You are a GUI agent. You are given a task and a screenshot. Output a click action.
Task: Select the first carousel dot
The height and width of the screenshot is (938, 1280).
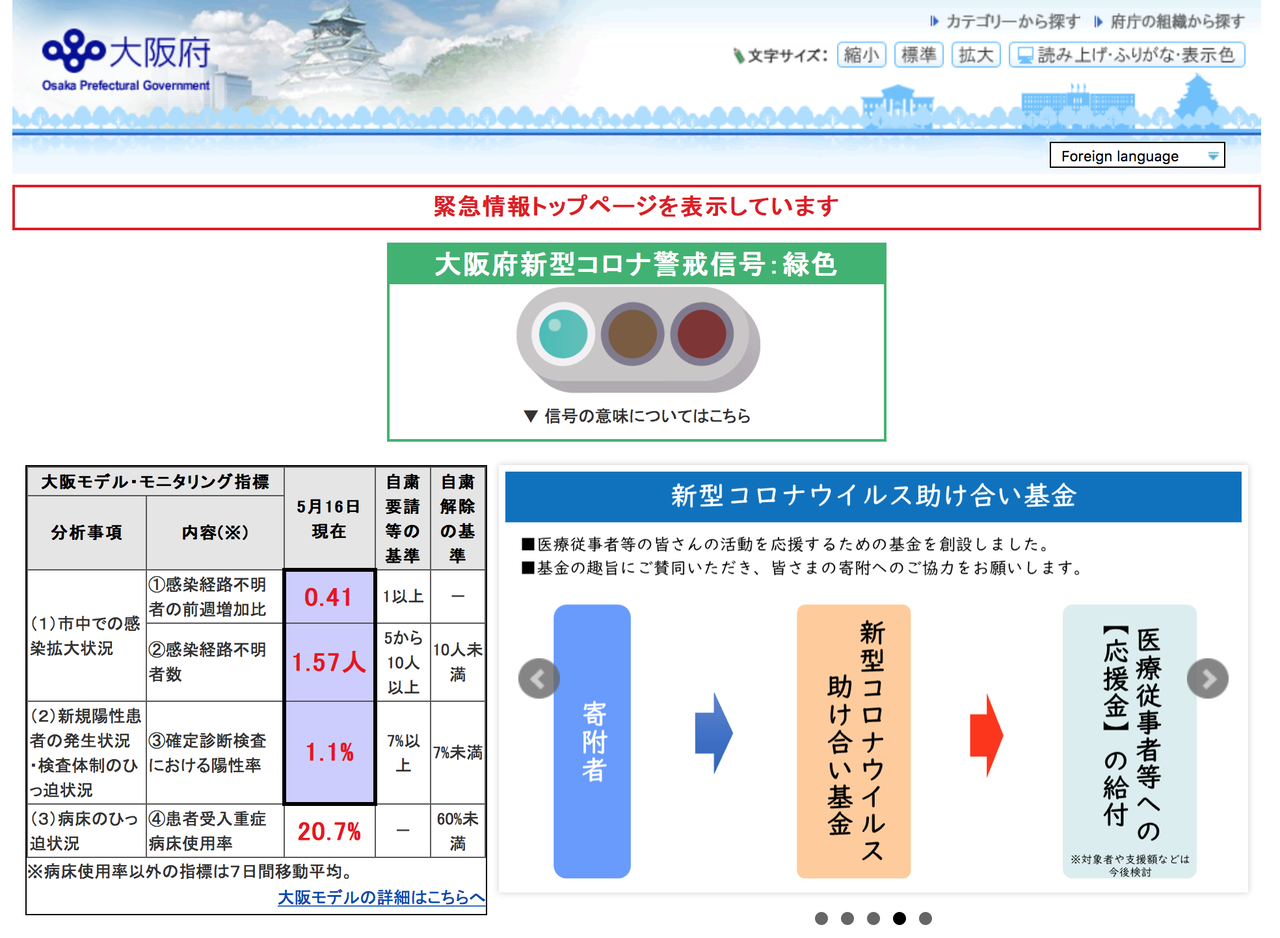pyautogui.click(x=821, y=918)
